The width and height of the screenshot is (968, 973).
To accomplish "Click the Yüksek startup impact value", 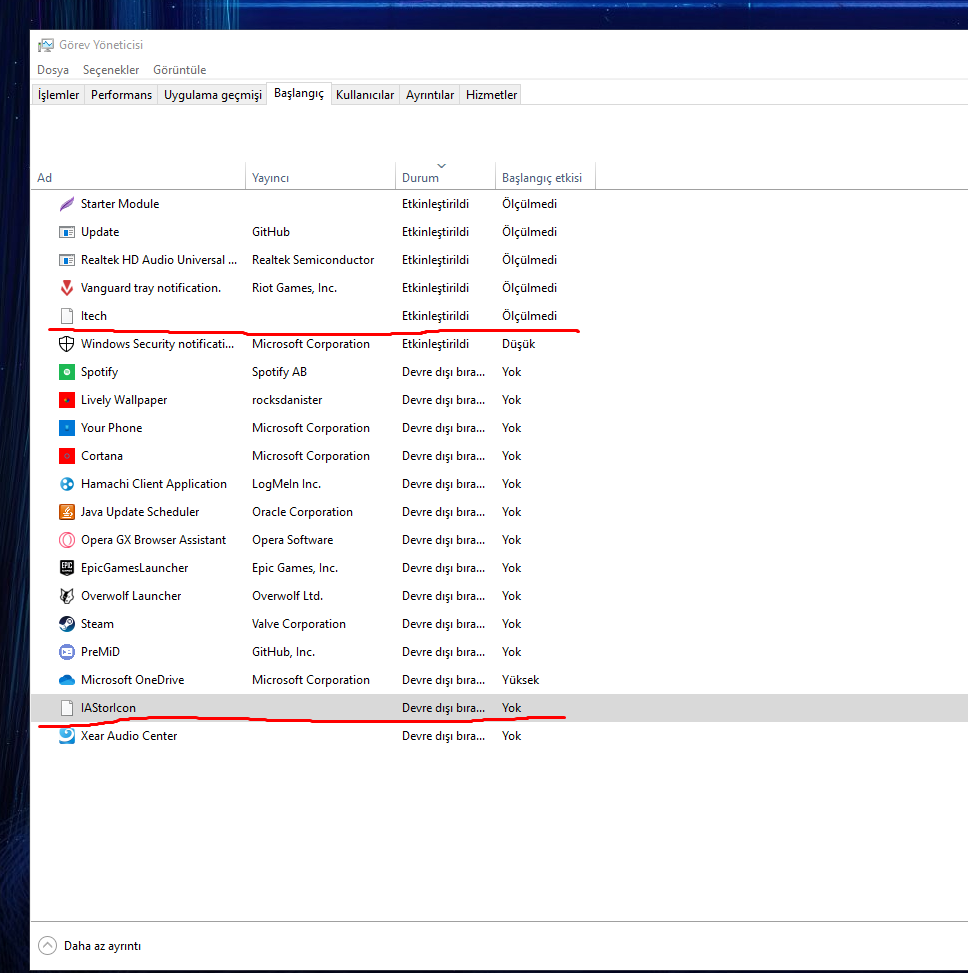I will click(x=521, y=680).
